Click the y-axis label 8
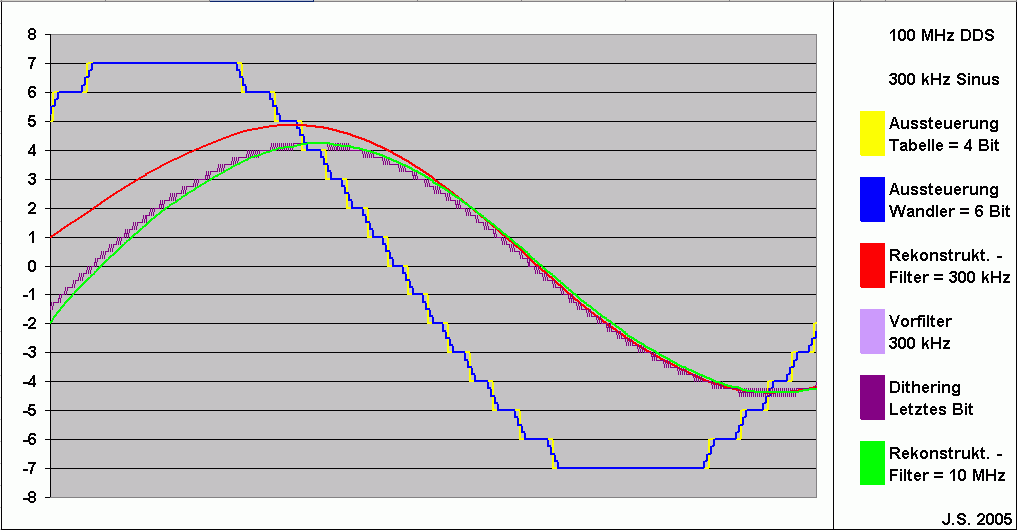This screenshot has width=1017, height=530. (x=32, y=34)
